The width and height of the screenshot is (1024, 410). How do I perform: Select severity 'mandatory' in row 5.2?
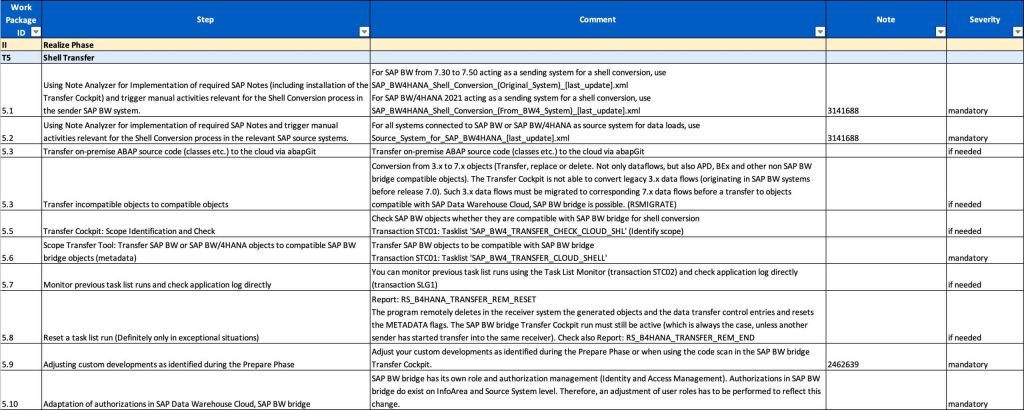pyautogui.click(x=985, y=131)
